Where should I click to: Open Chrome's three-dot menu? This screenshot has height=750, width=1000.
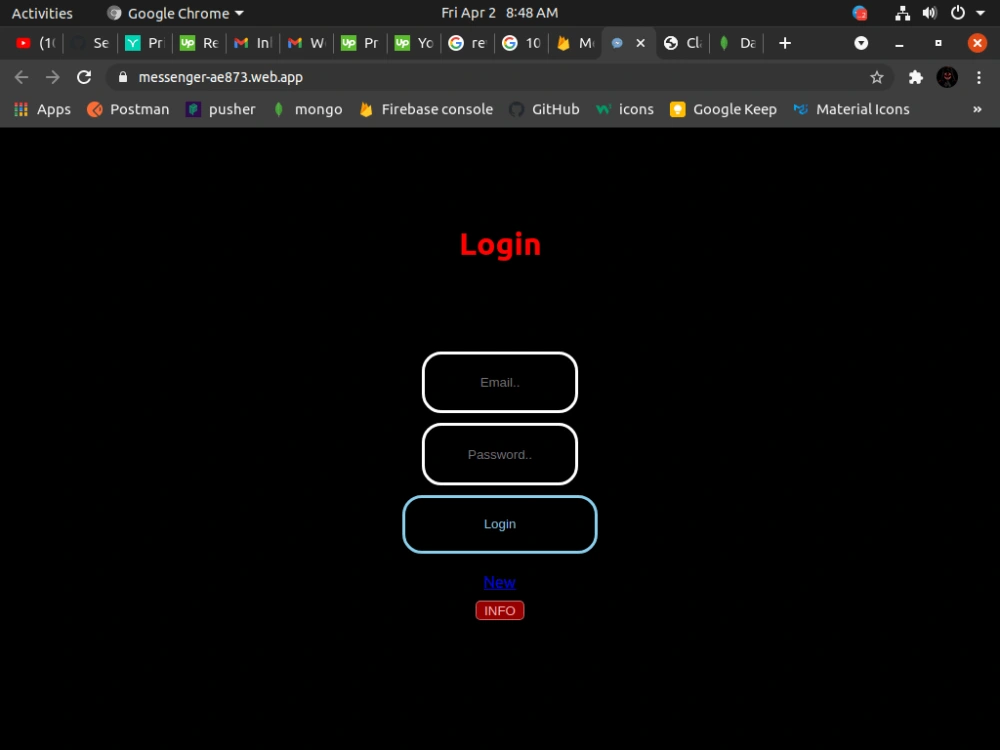(978, 77)
